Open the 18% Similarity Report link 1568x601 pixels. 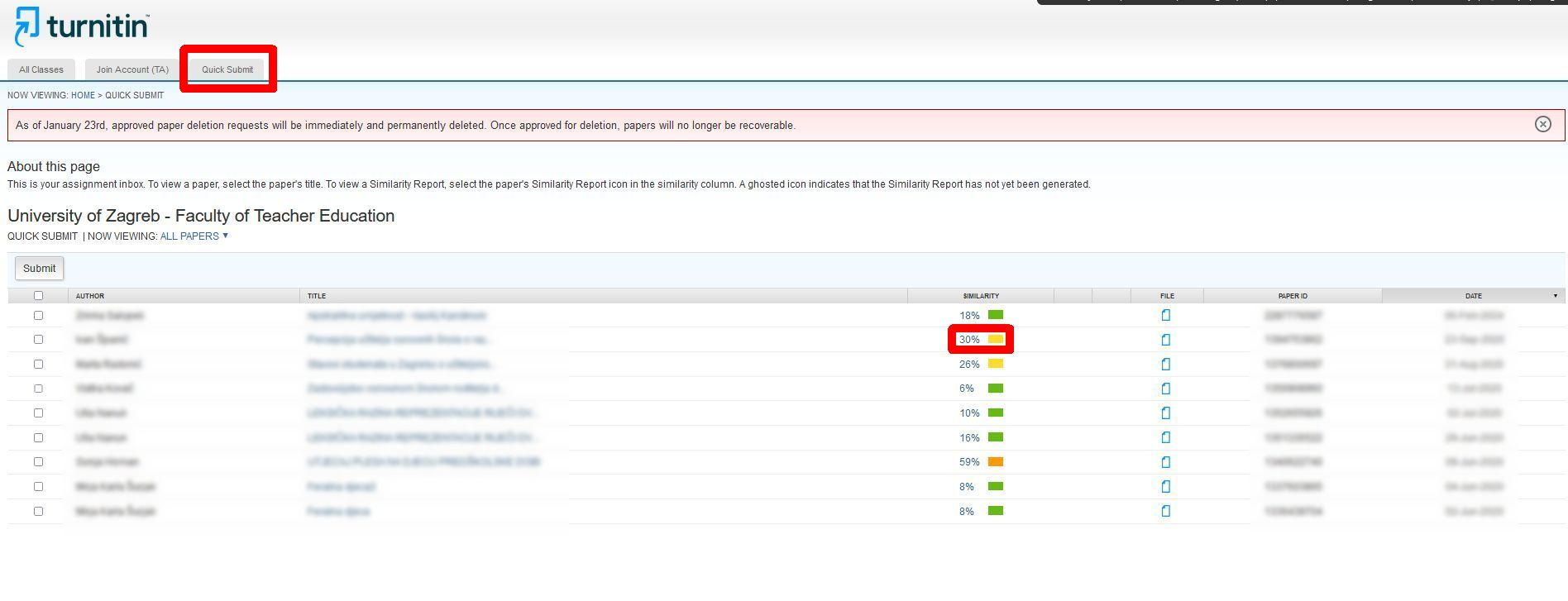969,316
